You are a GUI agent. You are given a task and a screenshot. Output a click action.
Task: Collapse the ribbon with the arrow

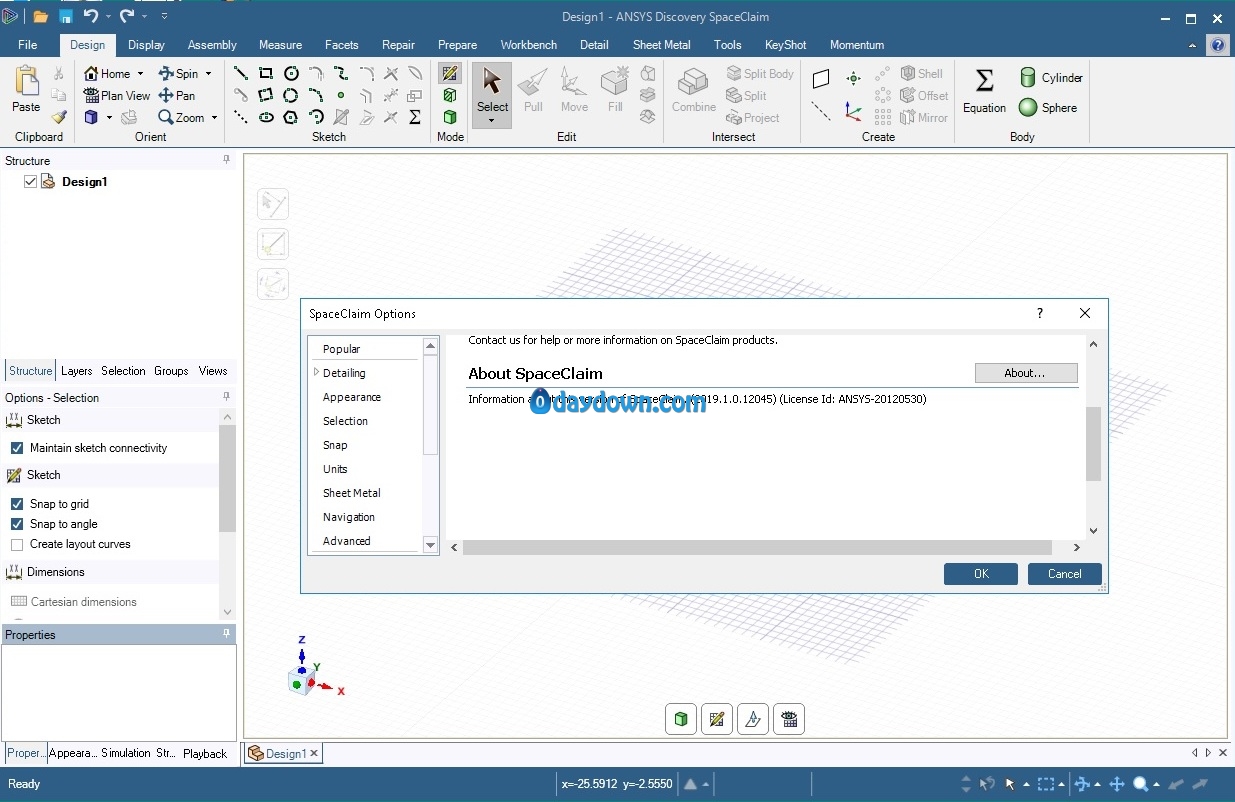(x=1193, y=45)
